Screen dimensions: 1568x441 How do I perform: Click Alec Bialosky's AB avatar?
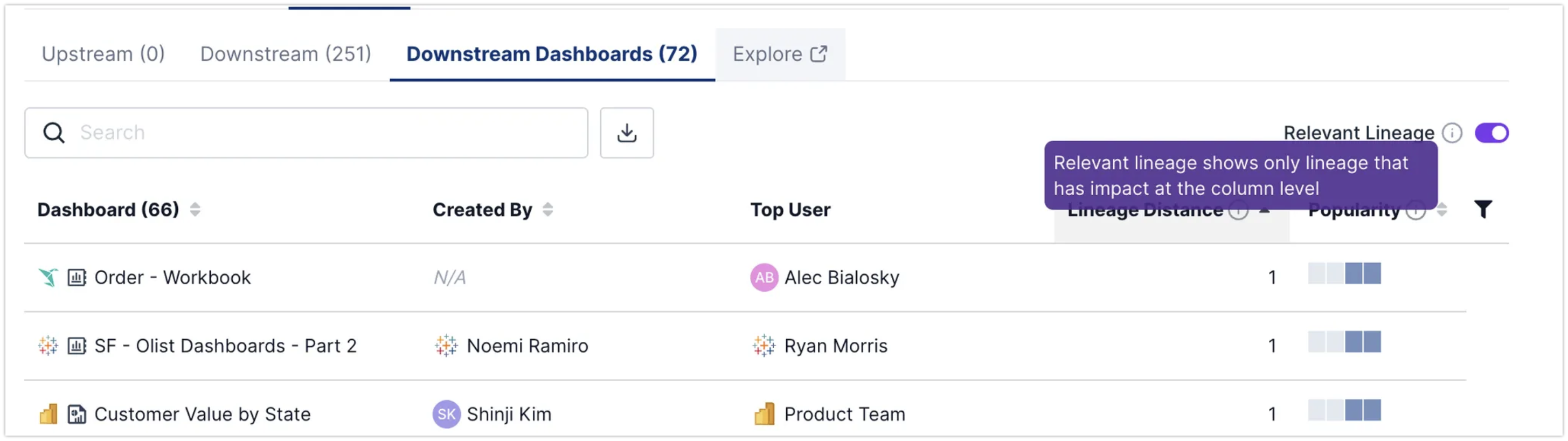[x=764, y=278]
